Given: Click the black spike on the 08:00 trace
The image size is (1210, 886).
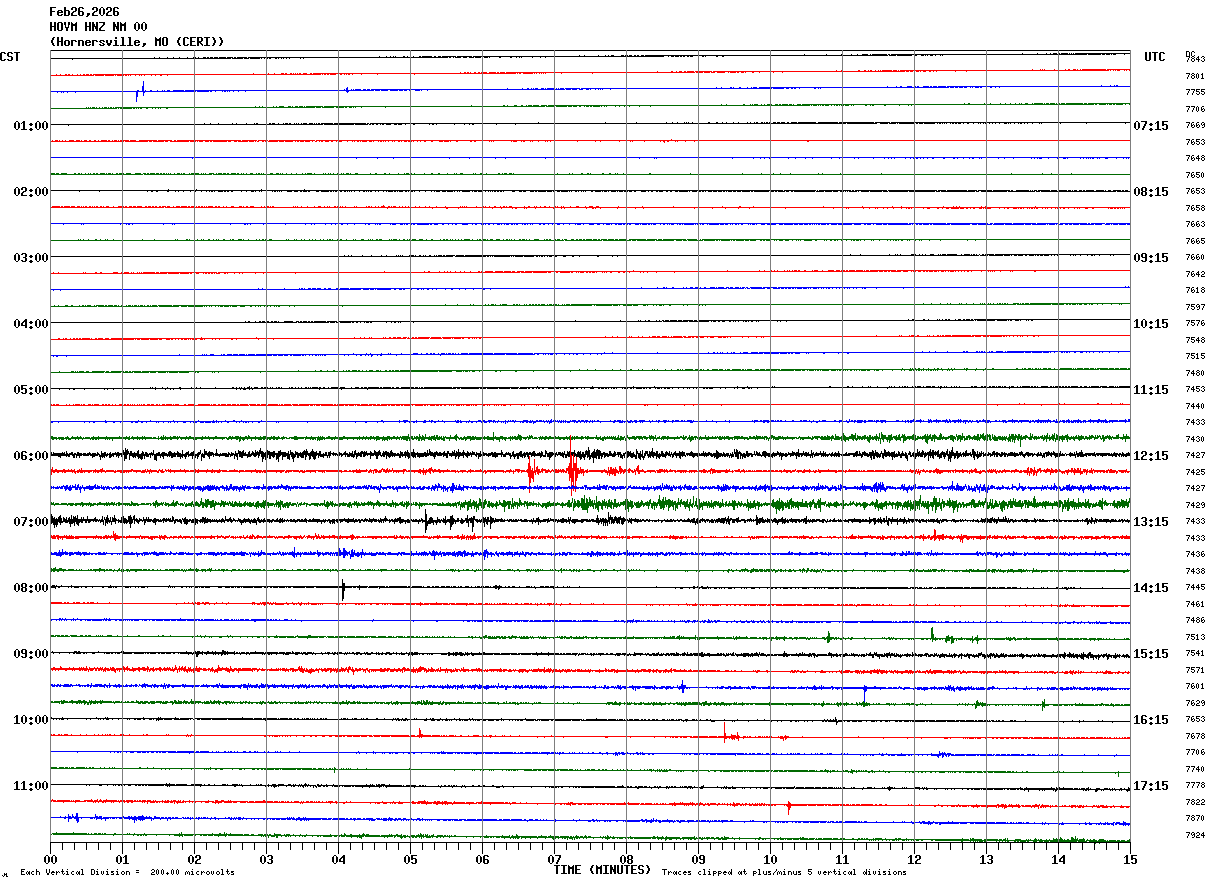Looking at the screenshot, I should coord(343,589).
